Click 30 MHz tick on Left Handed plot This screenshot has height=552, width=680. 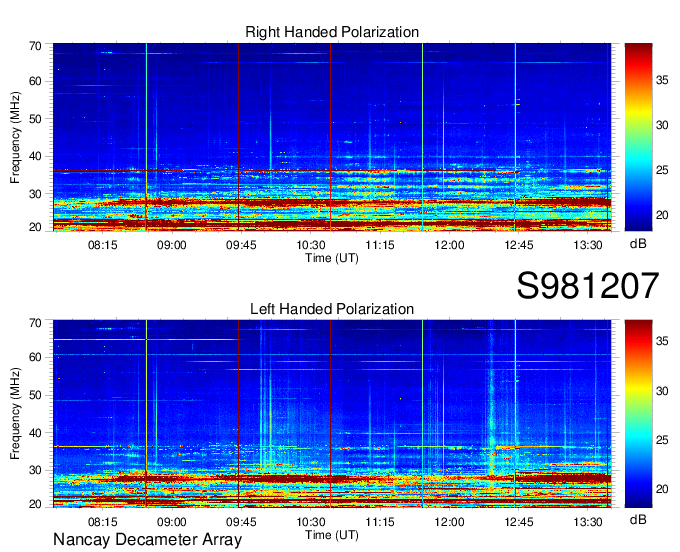tap(35, 470)
